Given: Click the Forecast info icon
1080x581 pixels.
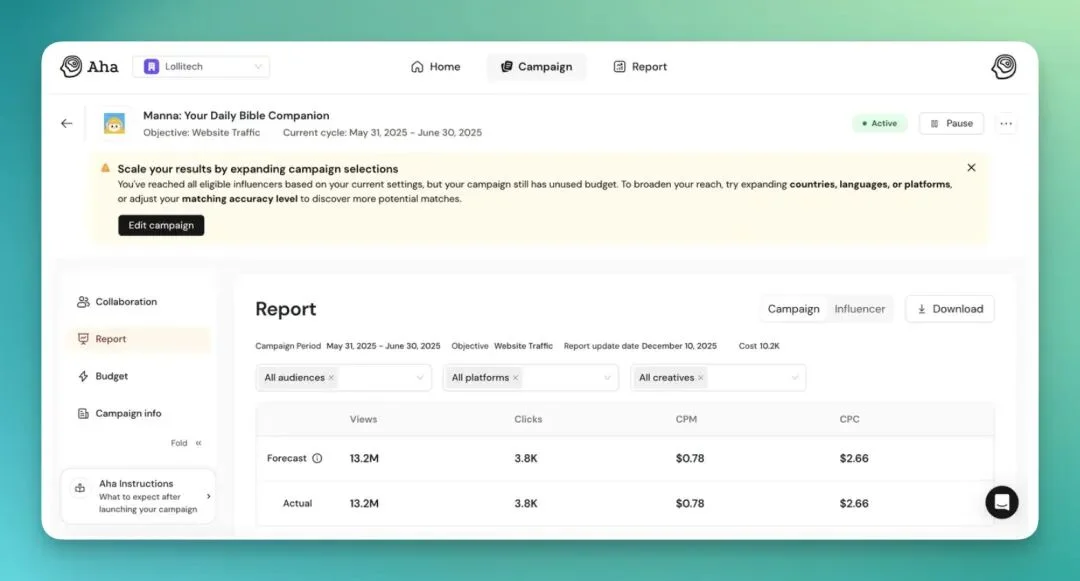Looking at the screenshot, I should 317,459.
